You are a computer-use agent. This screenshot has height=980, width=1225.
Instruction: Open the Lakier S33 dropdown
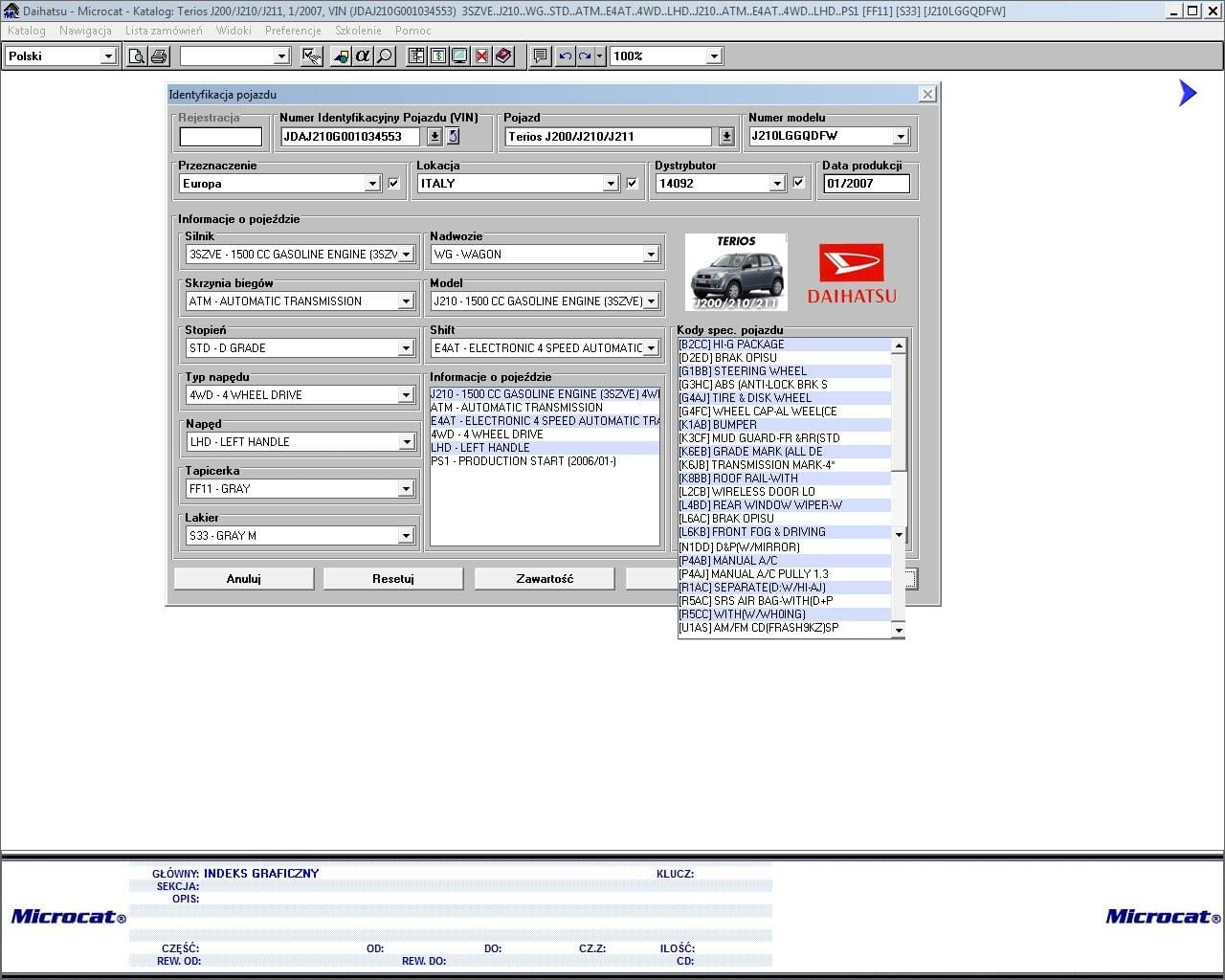(x=406, y=536)
